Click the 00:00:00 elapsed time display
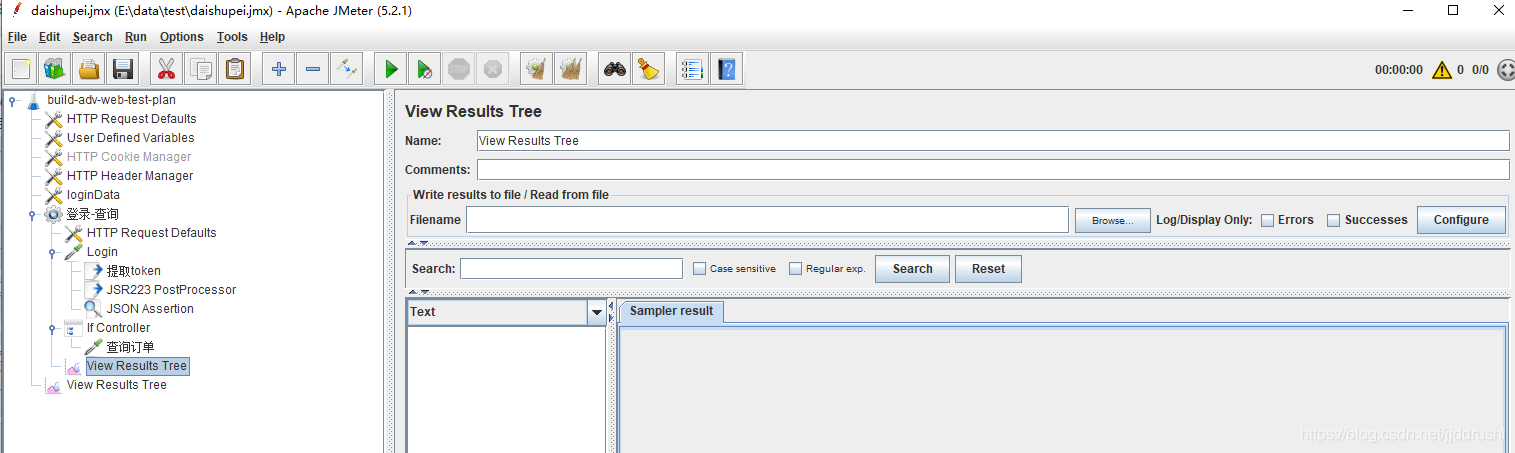 click(x=1398, y=70)
